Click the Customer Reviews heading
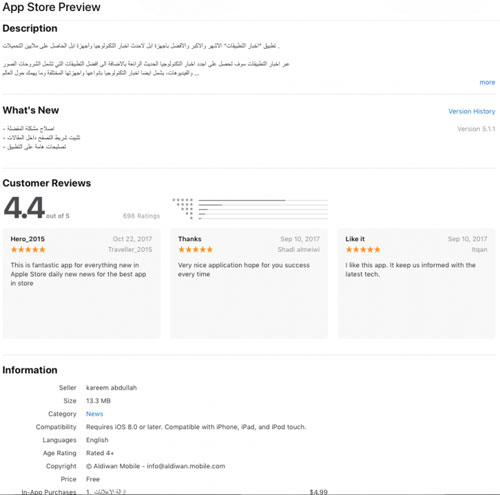 (x=47, y=183)
